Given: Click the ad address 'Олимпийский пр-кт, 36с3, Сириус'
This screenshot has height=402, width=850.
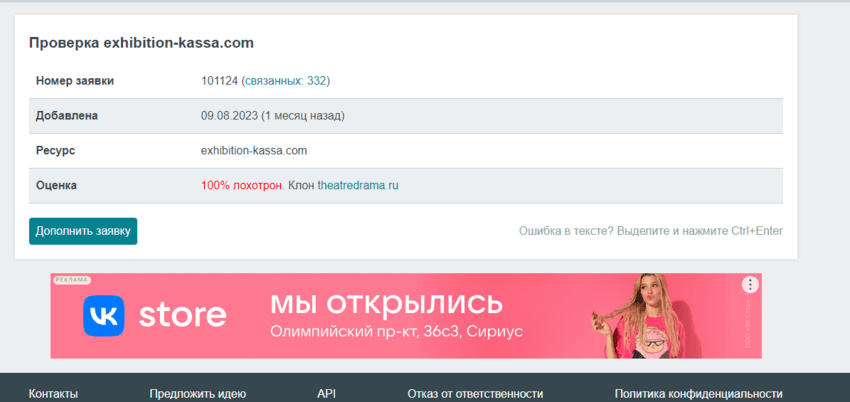Looking at the screenshot, I should coord(397,332).
